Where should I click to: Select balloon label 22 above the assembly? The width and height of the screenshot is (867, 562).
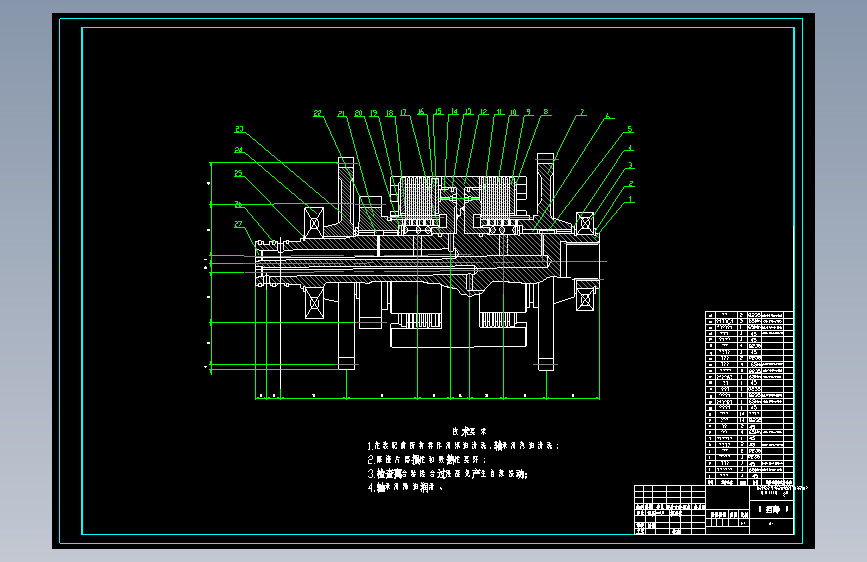point(317,113)
